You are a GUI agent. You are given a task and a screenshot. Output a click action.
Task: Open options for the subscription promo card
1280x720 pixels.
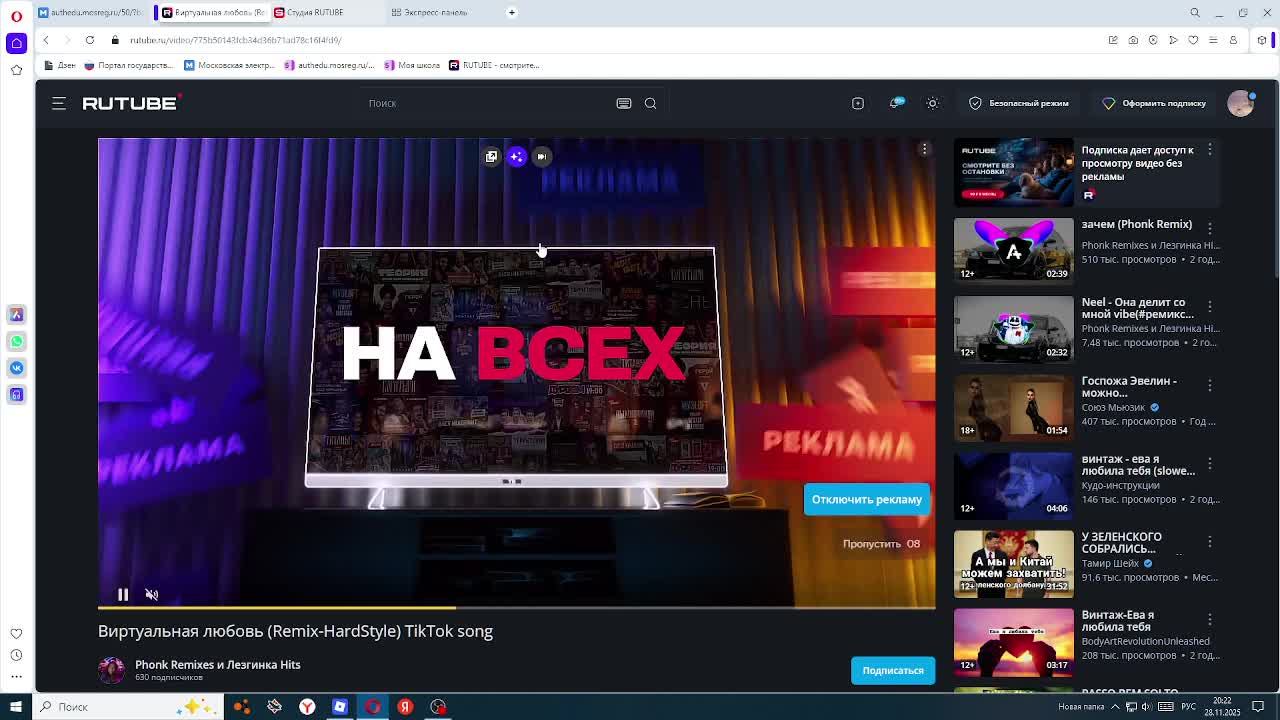(x=1210, y=149)
